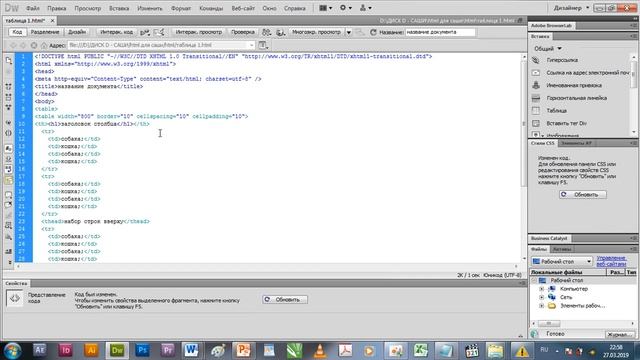Switch to the Активы tab

tap(562, 249)
